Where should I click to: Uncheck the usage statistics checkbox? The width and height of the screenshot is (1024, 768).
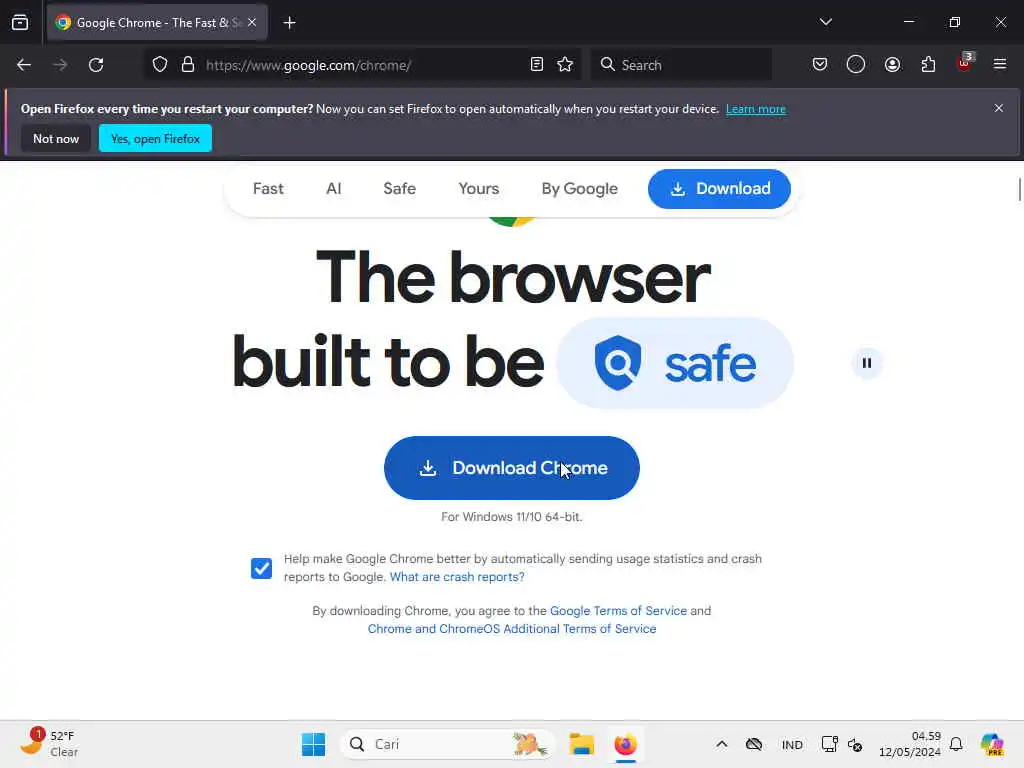pos(261,568)
